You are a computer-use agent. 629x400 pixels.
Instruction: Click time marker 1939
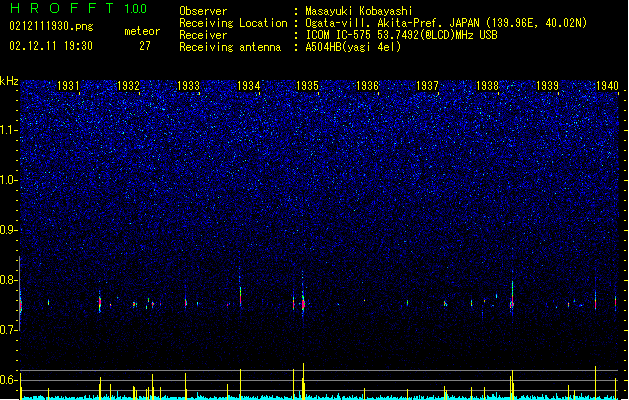547,85
